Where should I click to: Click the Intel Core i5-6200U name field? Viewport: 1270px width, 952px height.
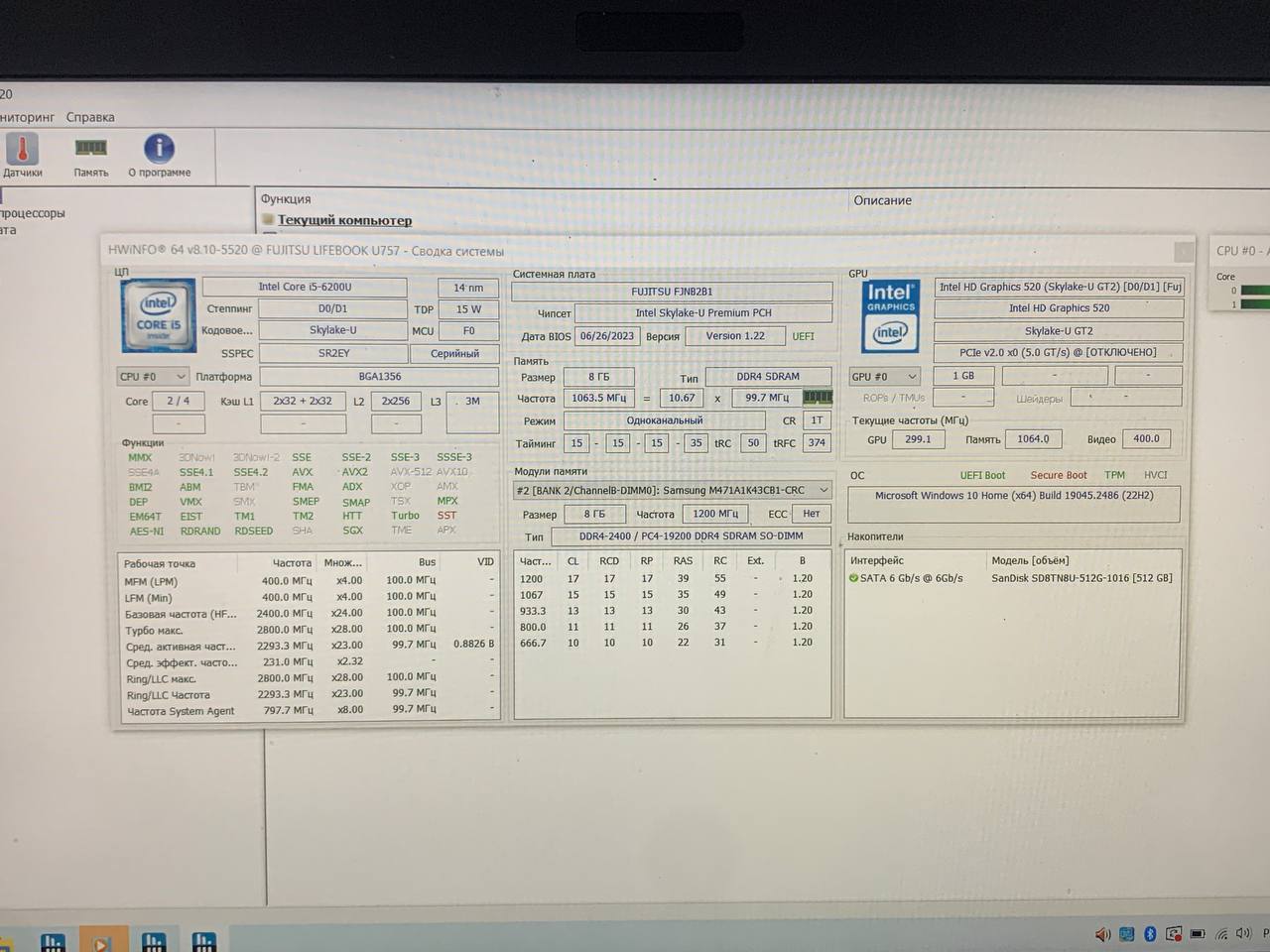[x=305, y=287]
